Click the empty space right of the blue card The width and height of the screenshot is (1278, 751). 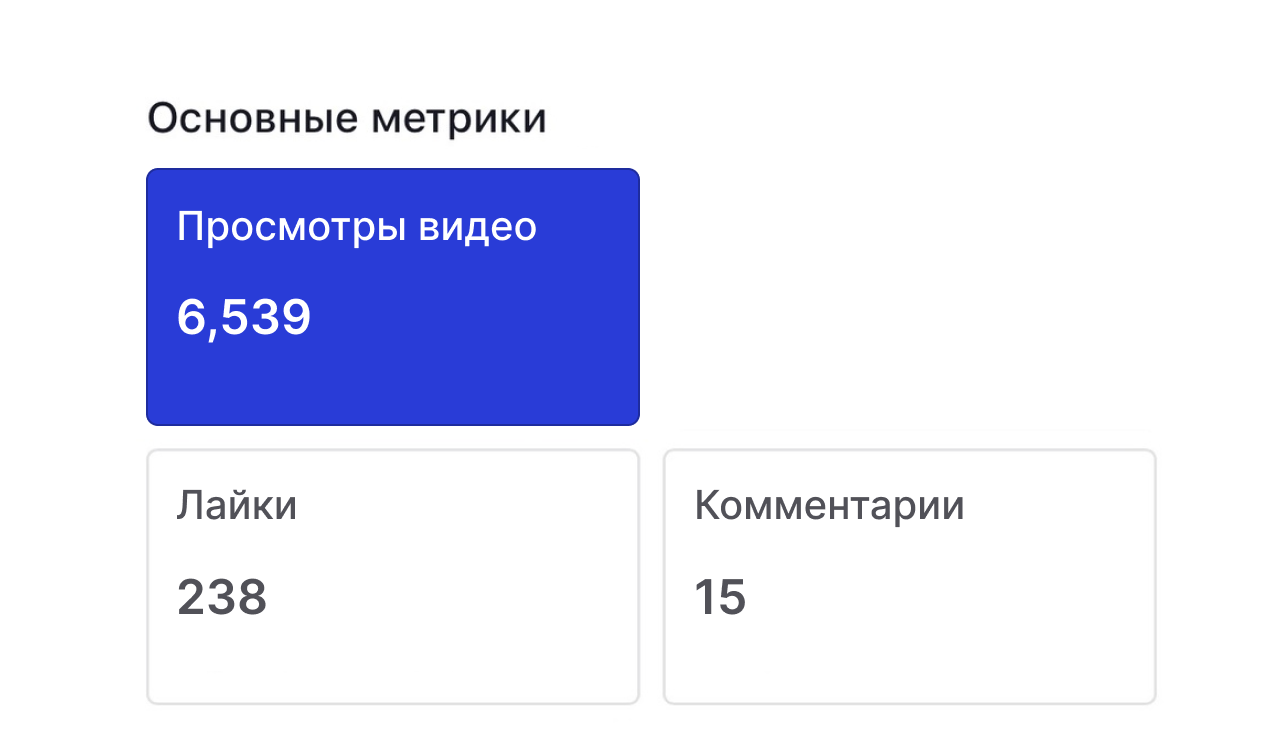(900, 297)
